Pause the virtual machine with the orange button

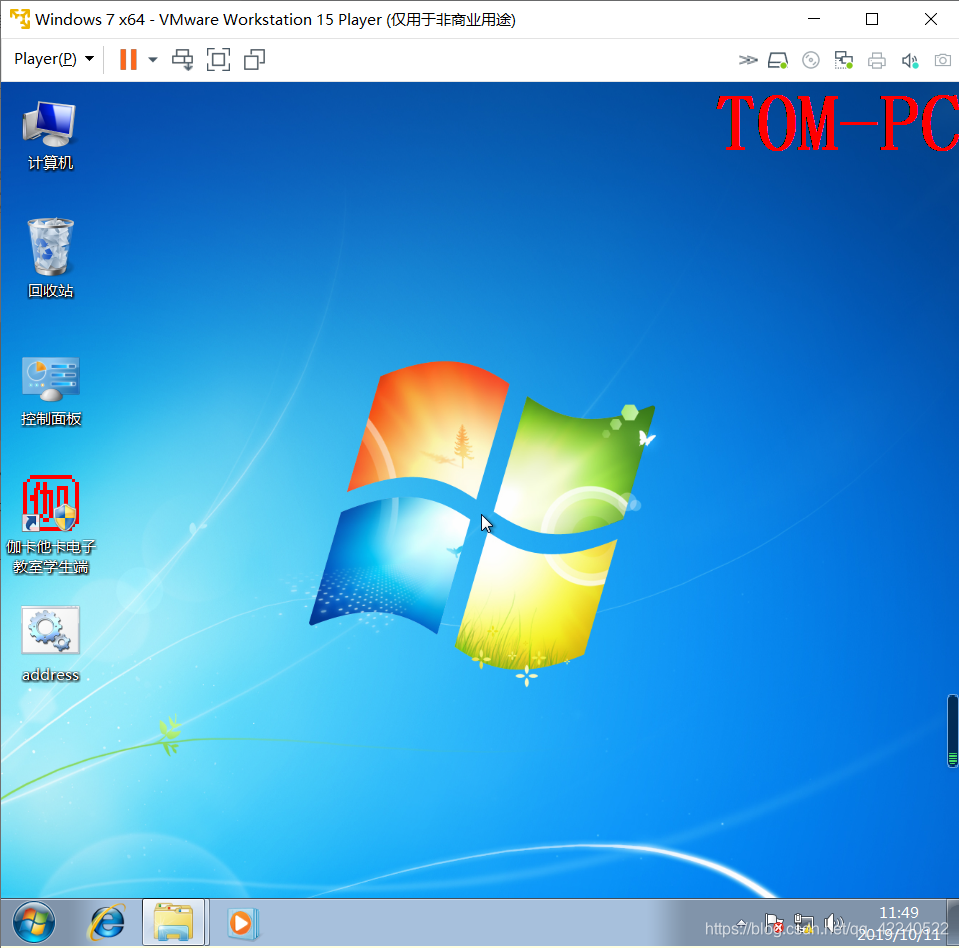point(128,59)
